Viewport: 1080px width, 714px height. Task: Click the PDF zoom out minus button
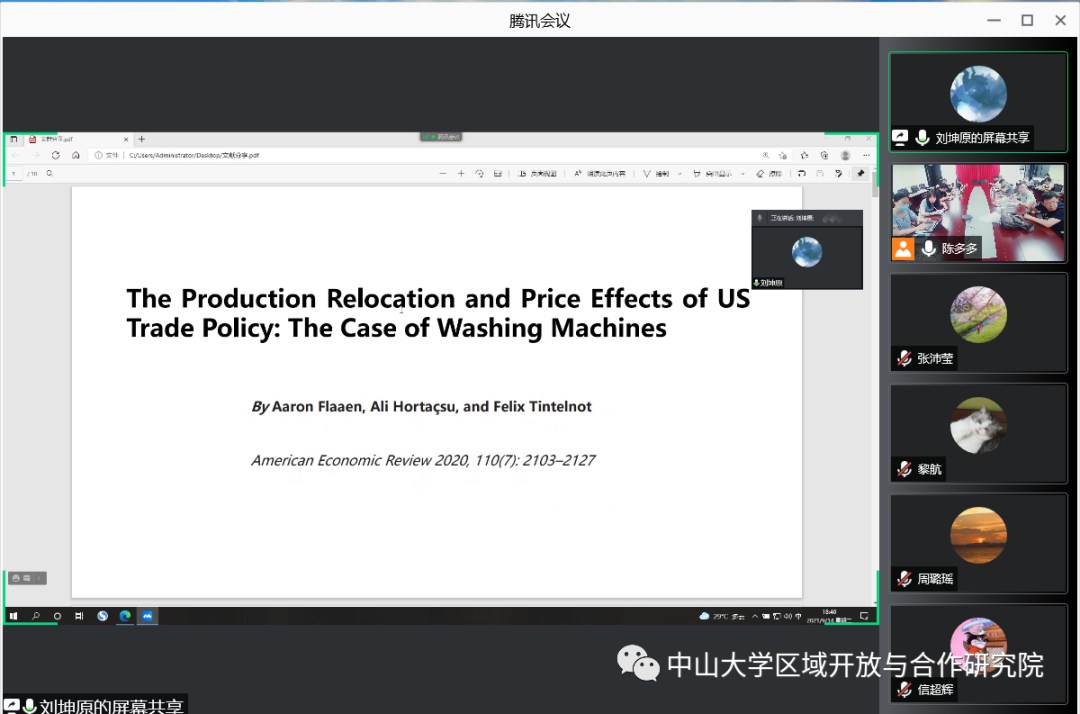[443, 174]
